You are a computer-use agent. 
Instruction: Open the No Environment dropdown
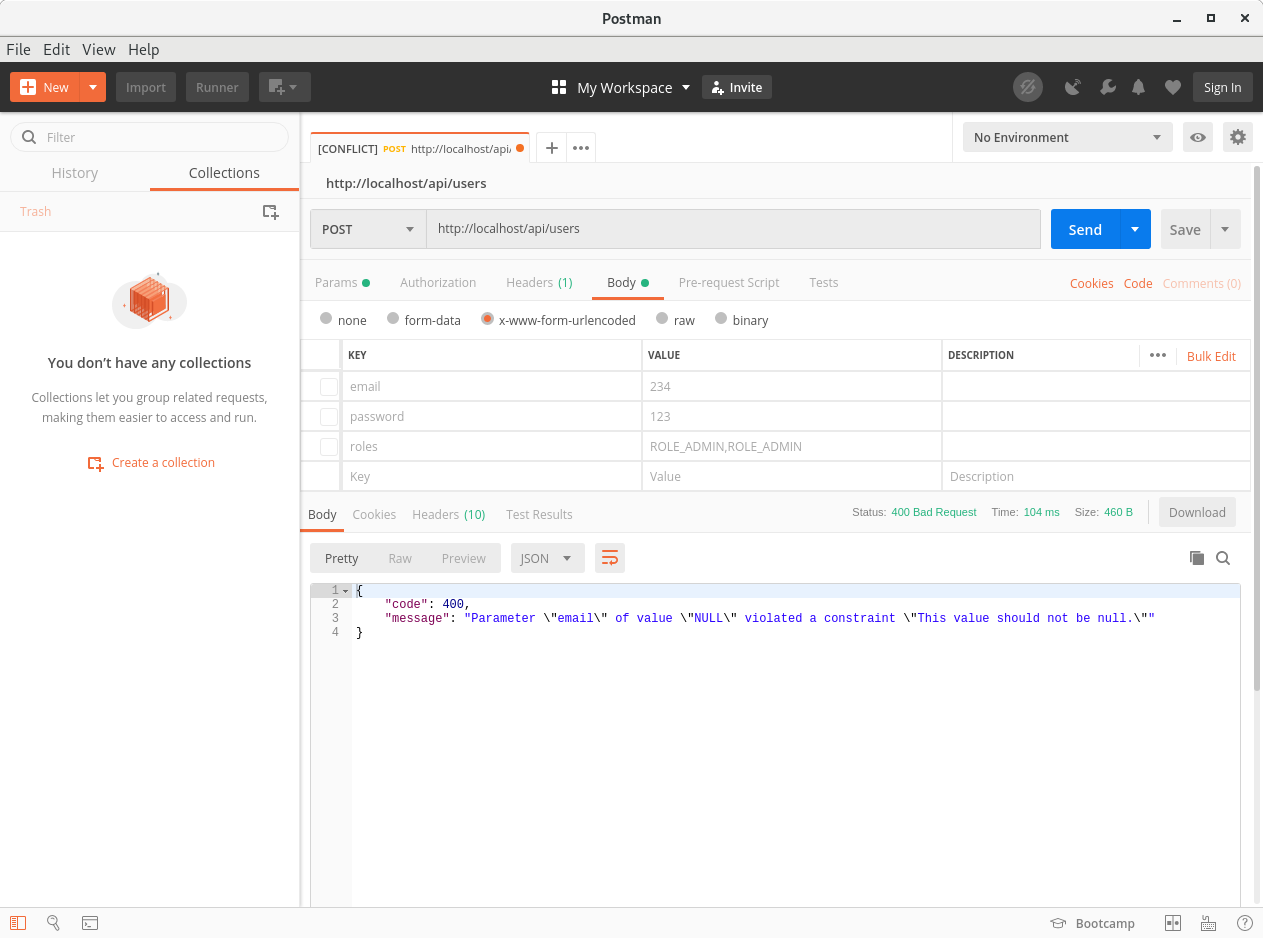pos(1067,137)
